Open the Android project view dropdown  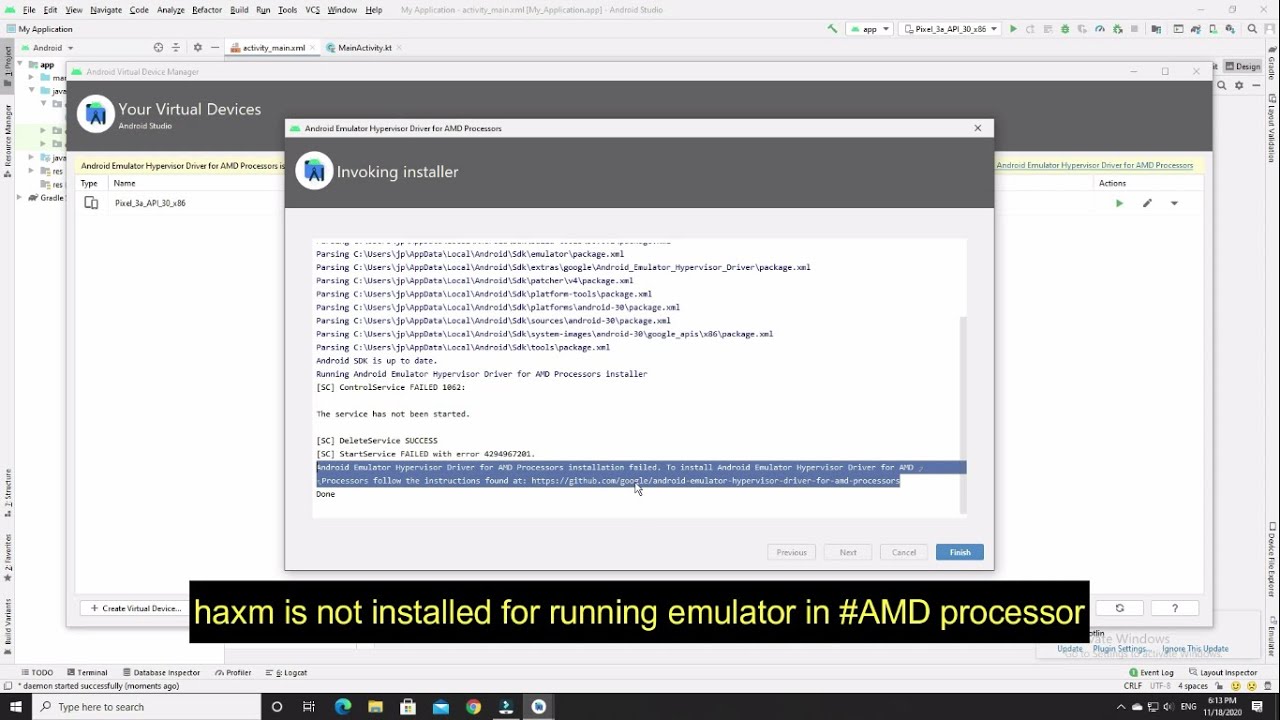(47, 47)
